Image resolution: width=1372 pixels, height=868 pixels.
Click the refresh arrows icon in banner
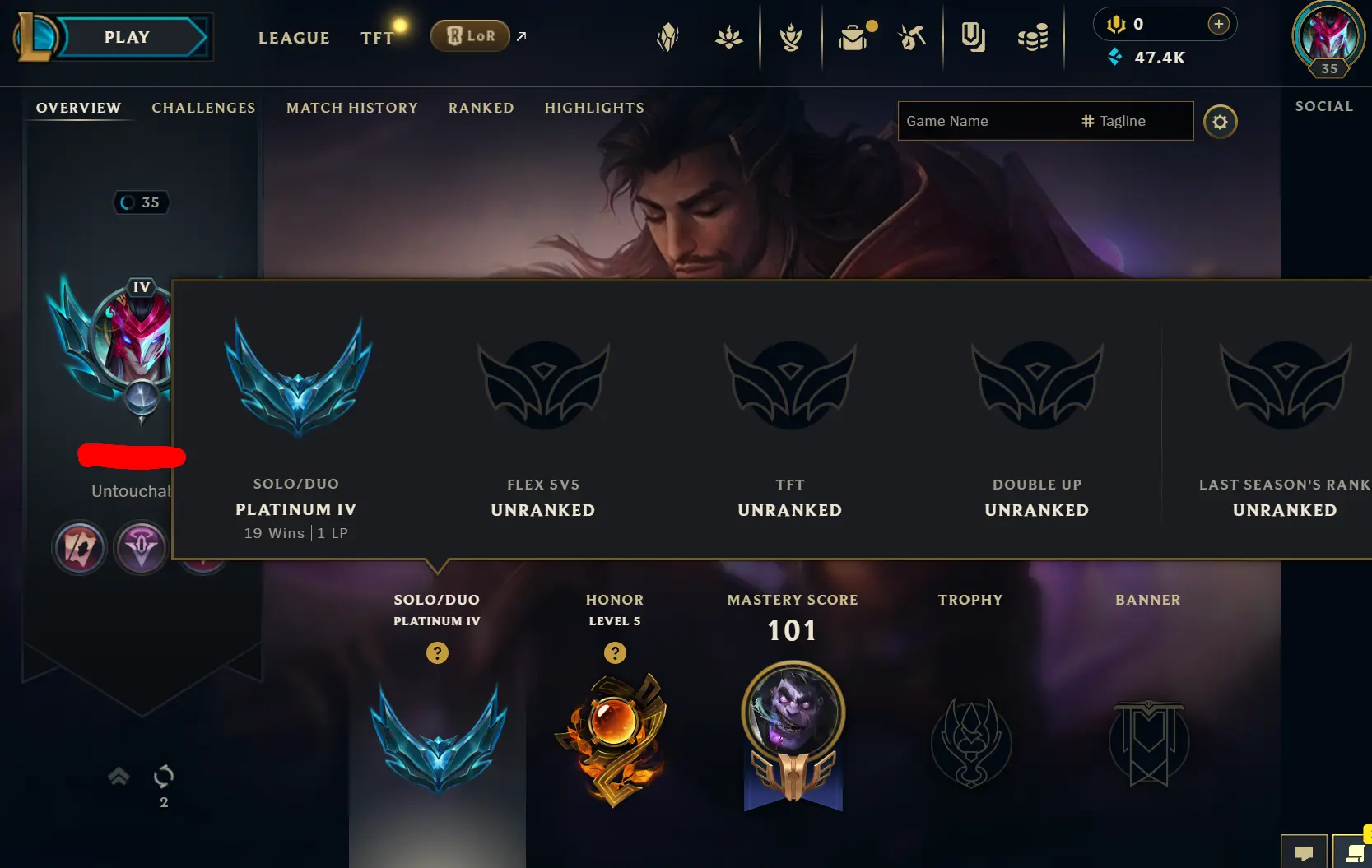[x=164, y=776]
